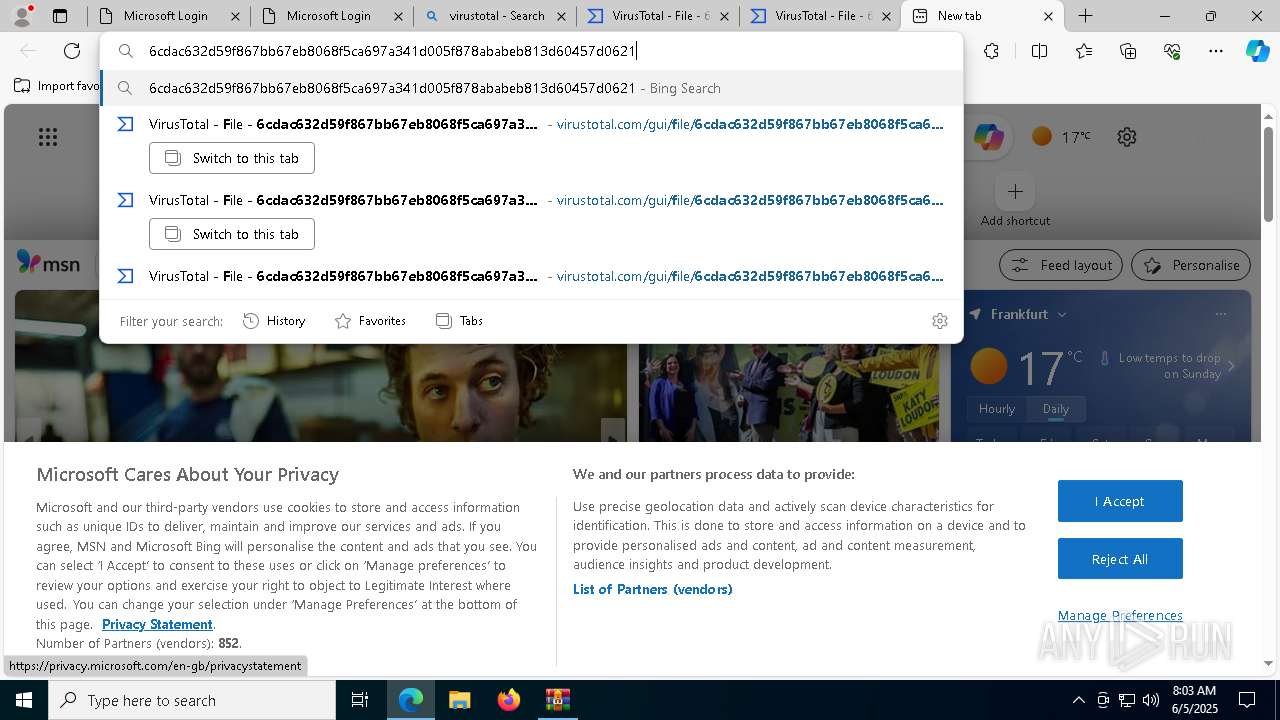Image resolution: width=1280 pixels, height=720 pixels.
Task: Click first Switch to this tab button
Action: 232,158
